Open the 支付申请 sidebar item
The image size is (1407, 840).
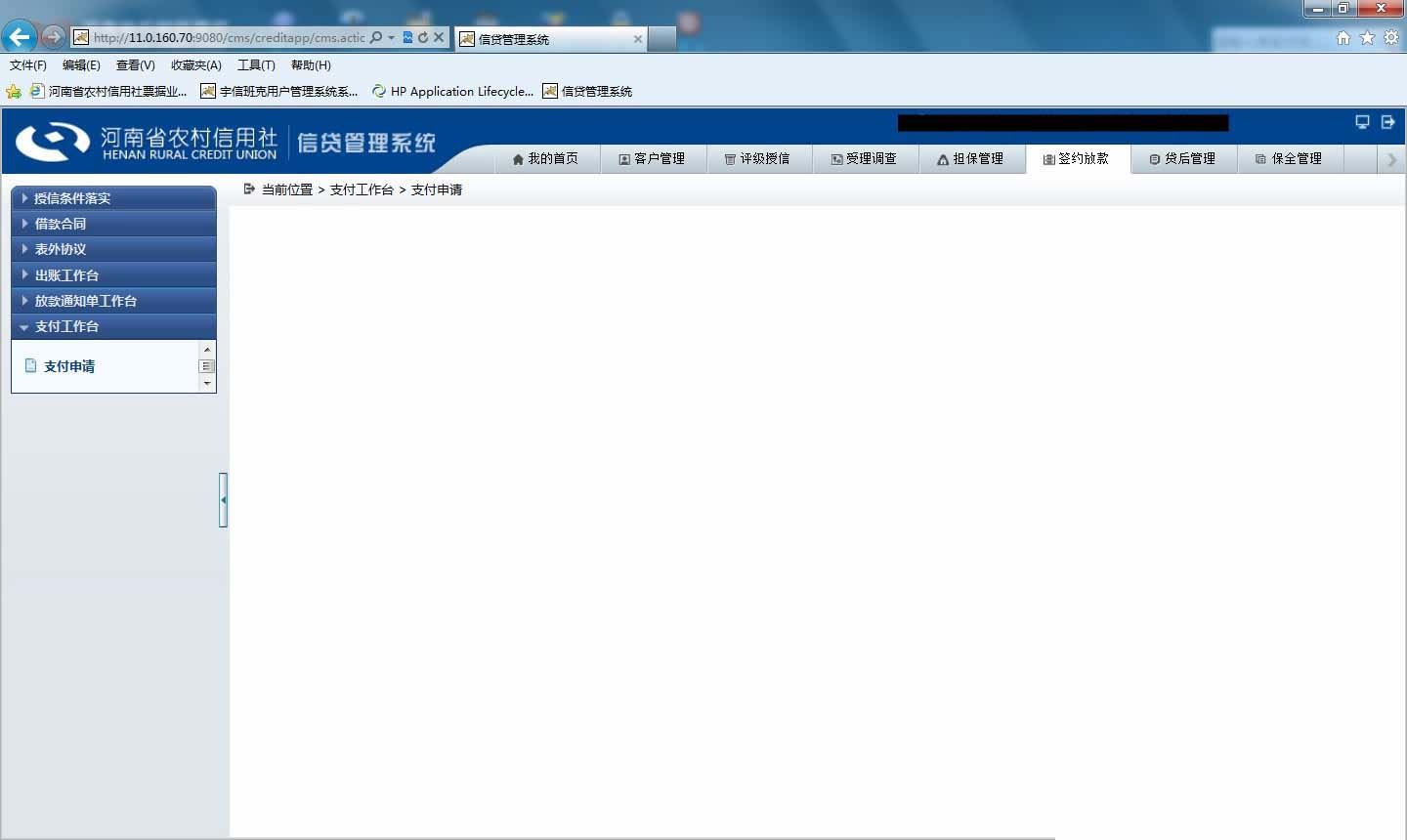(69, 366)
